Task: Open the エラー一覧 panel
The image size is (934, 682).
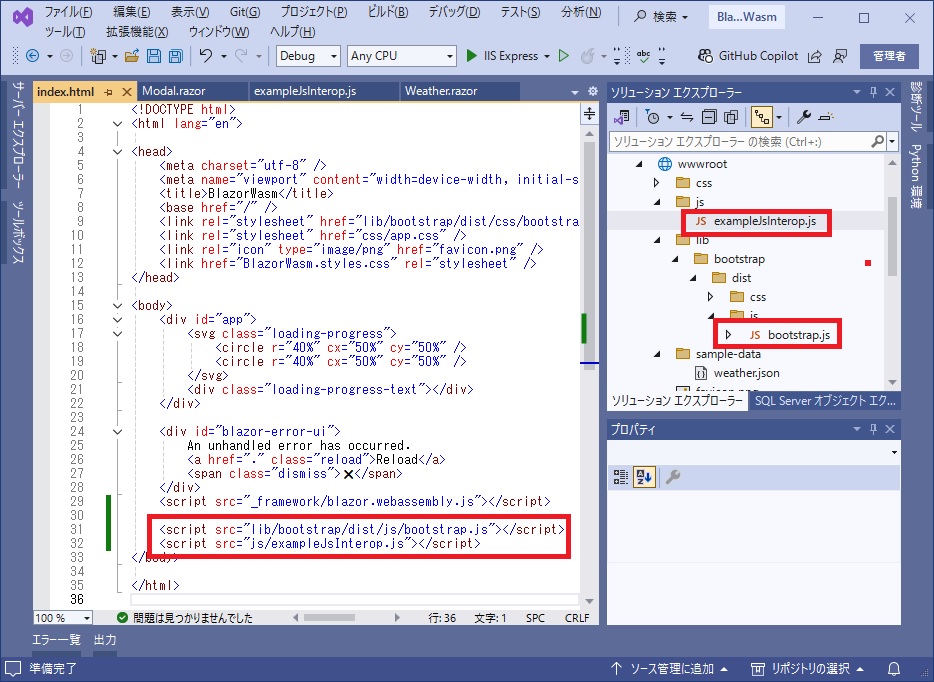Action: (57, 640)
